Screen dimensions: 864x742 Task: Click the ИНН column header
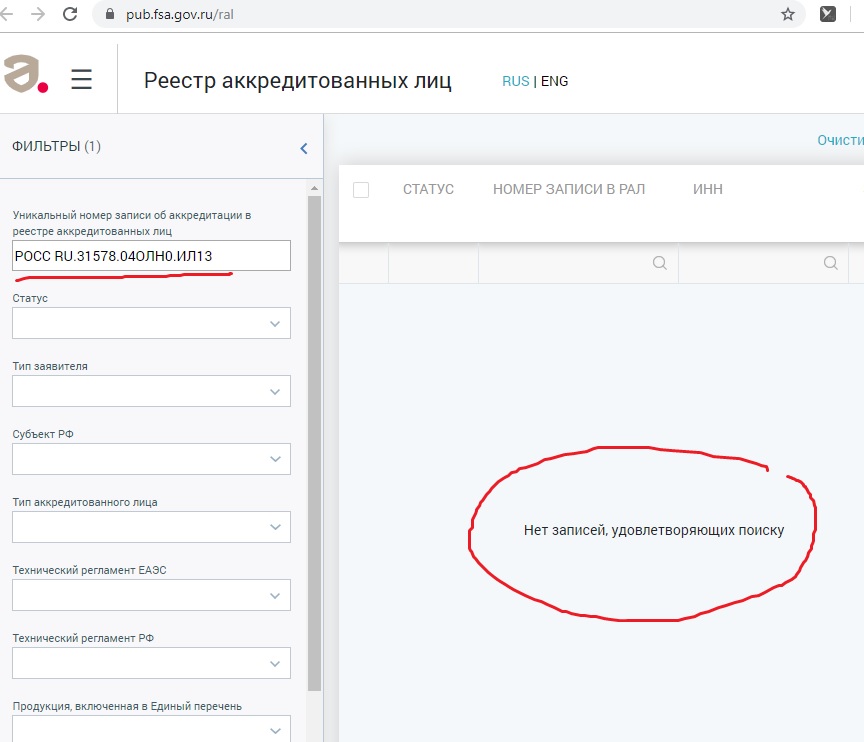click(707, 189)
